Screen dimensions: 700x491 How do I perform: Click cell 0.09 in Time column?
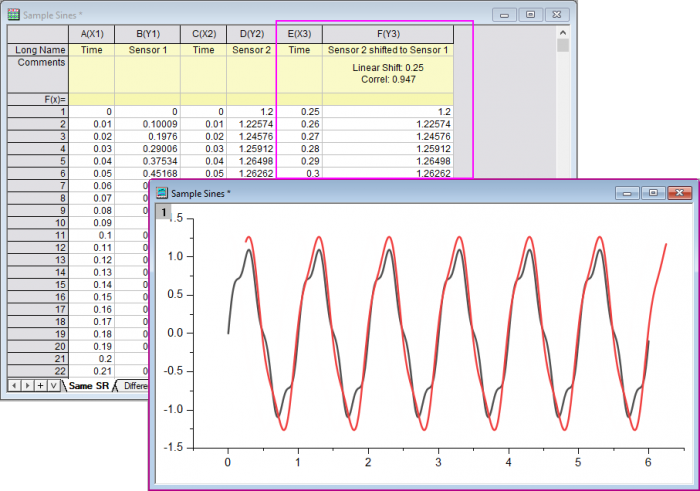tap(92, 223)
